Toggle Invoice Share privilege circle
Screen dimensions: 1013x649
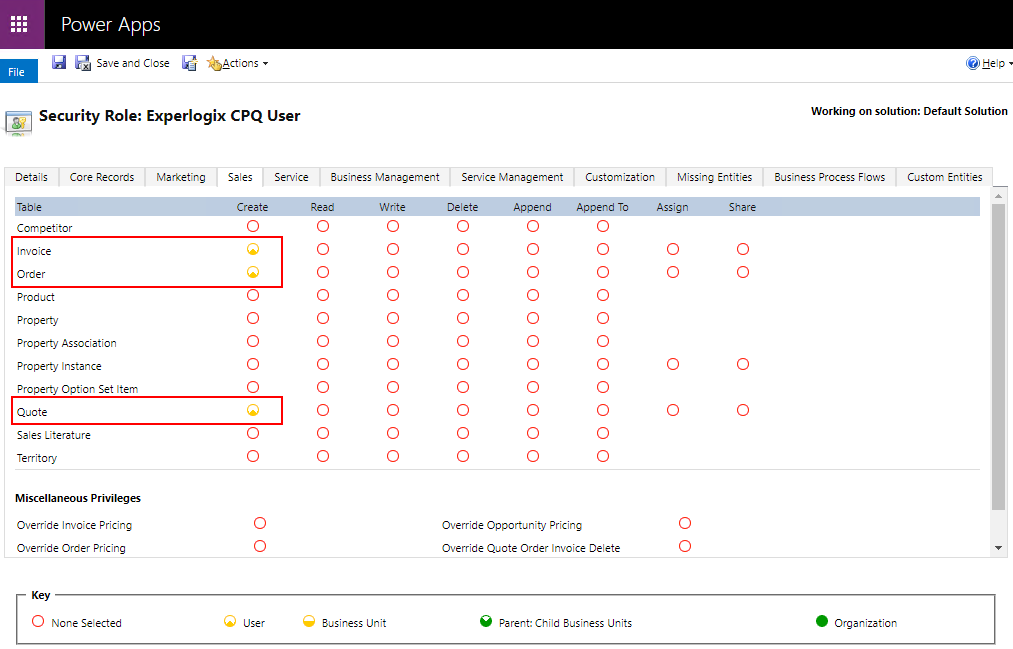click(x=743, y=249)
